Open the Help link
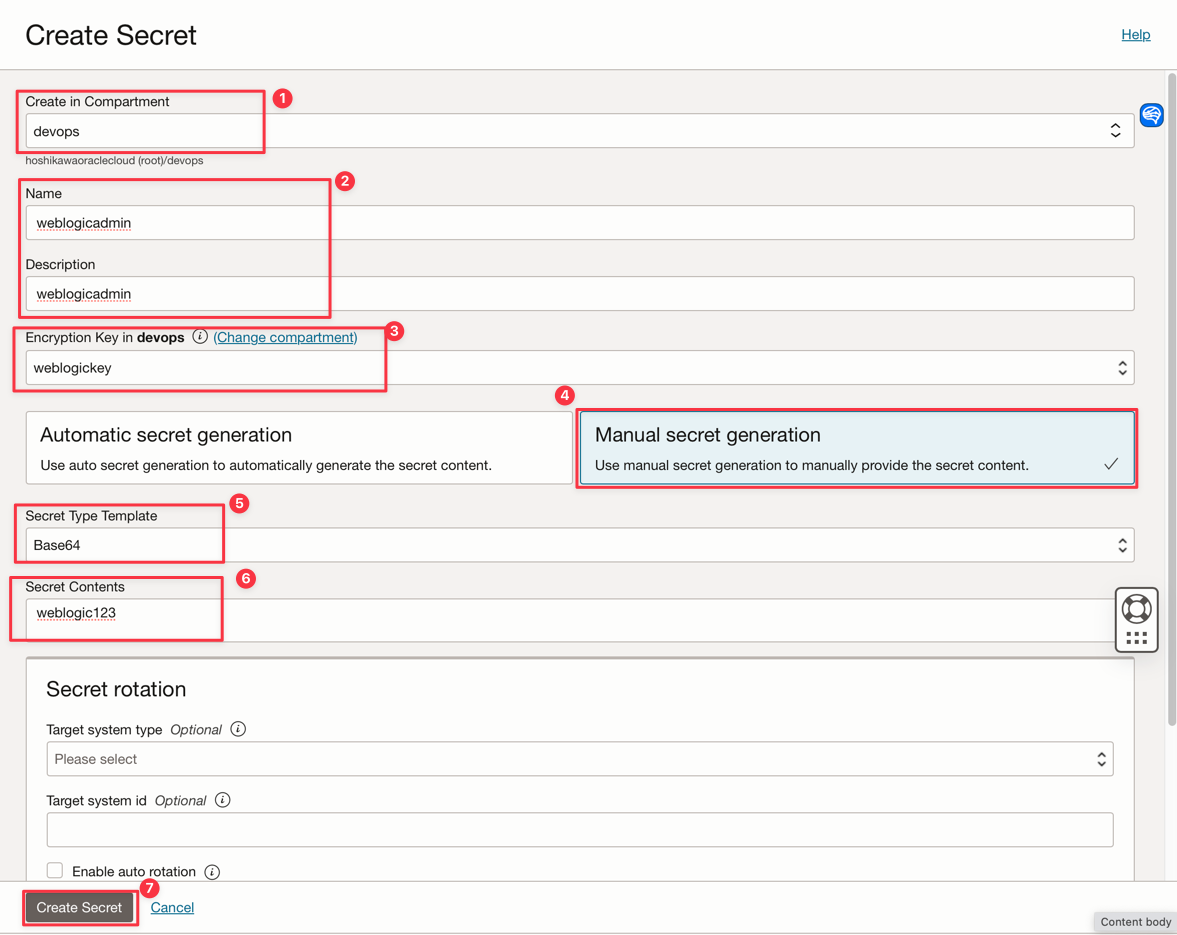Screen dimensions: 1177x935 point(1135,34)
